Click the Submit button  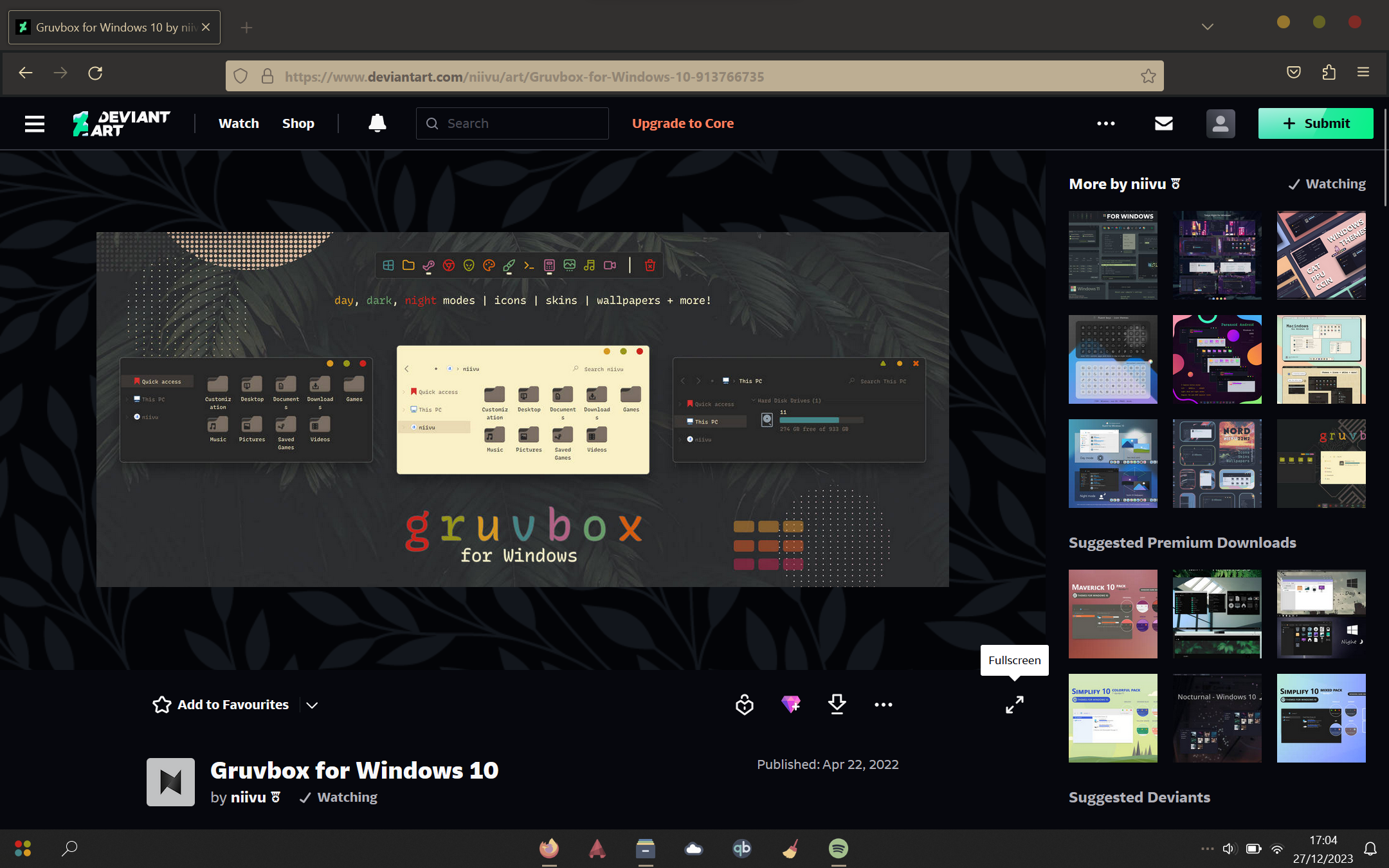pyautogui.click(x=1316, y=123)
